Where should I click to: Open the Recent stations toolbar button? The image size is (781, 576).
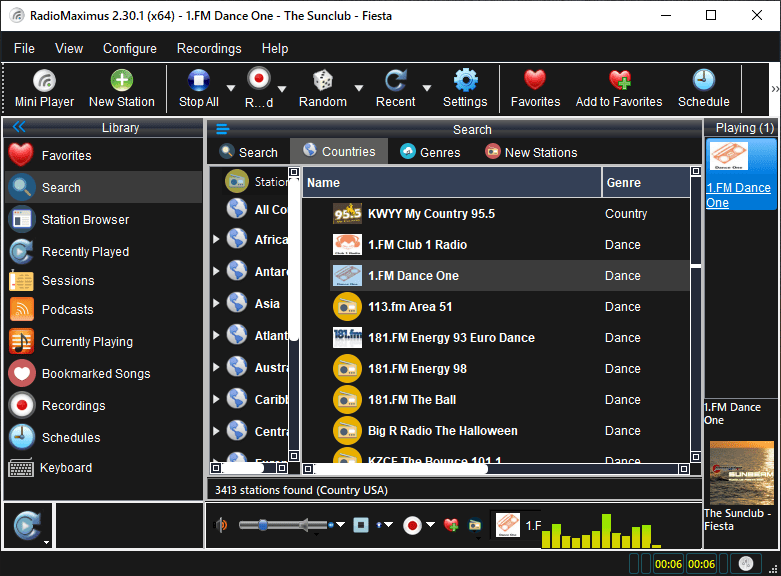pyautogui.click(x=395, y=89)
